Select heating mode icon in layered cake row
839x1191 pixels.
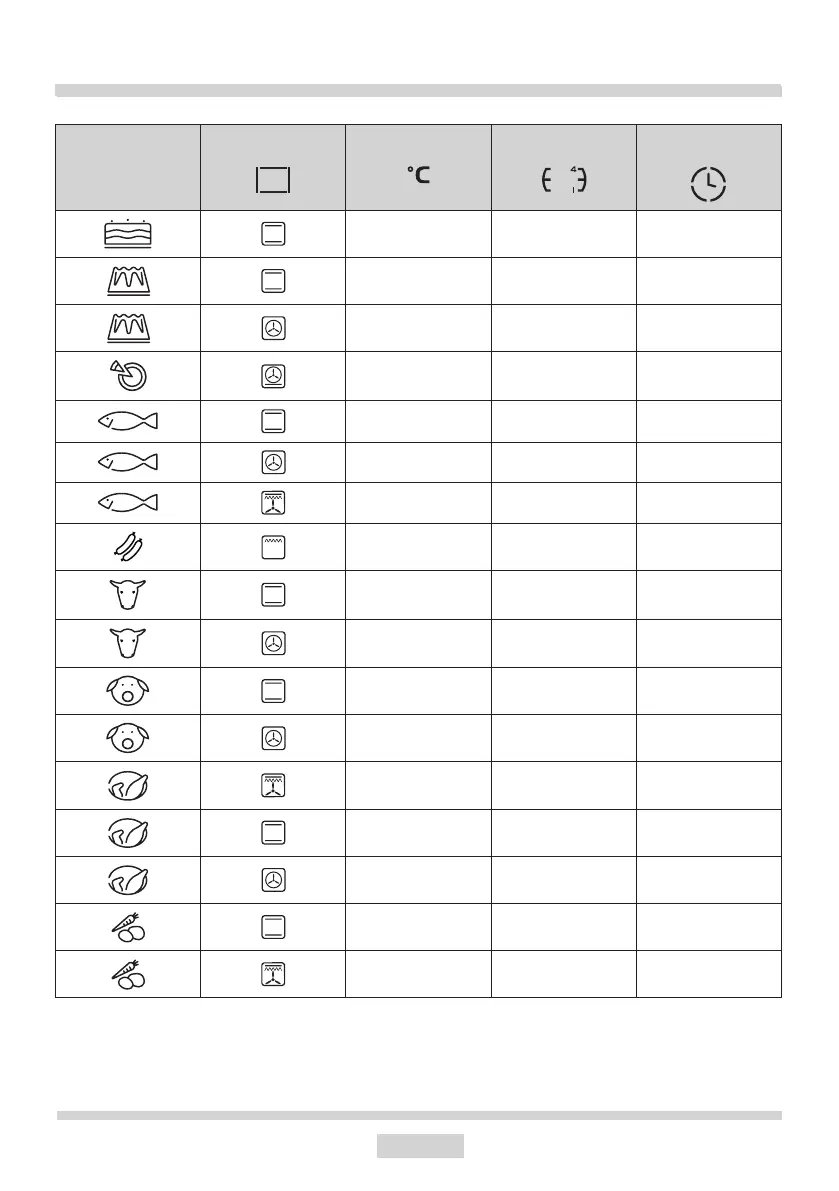[x=273, y=234]
